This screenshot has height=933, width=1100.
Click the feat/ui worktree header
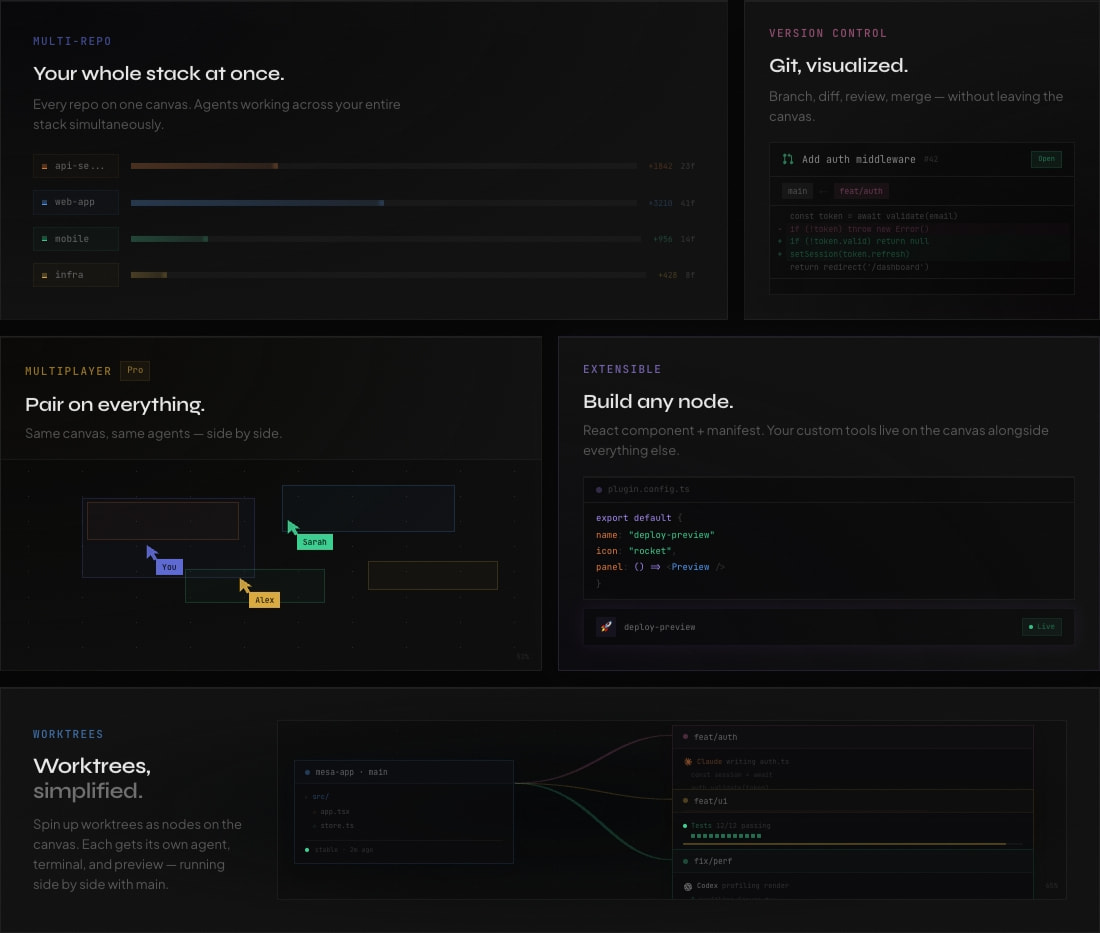pos(852,800)
